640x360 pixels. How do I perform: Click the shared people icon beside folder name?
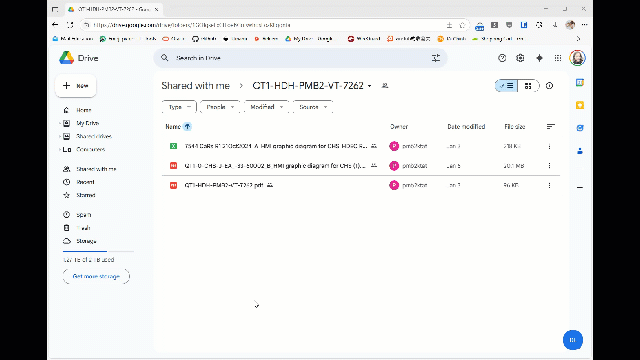click(x=385, y=86)
